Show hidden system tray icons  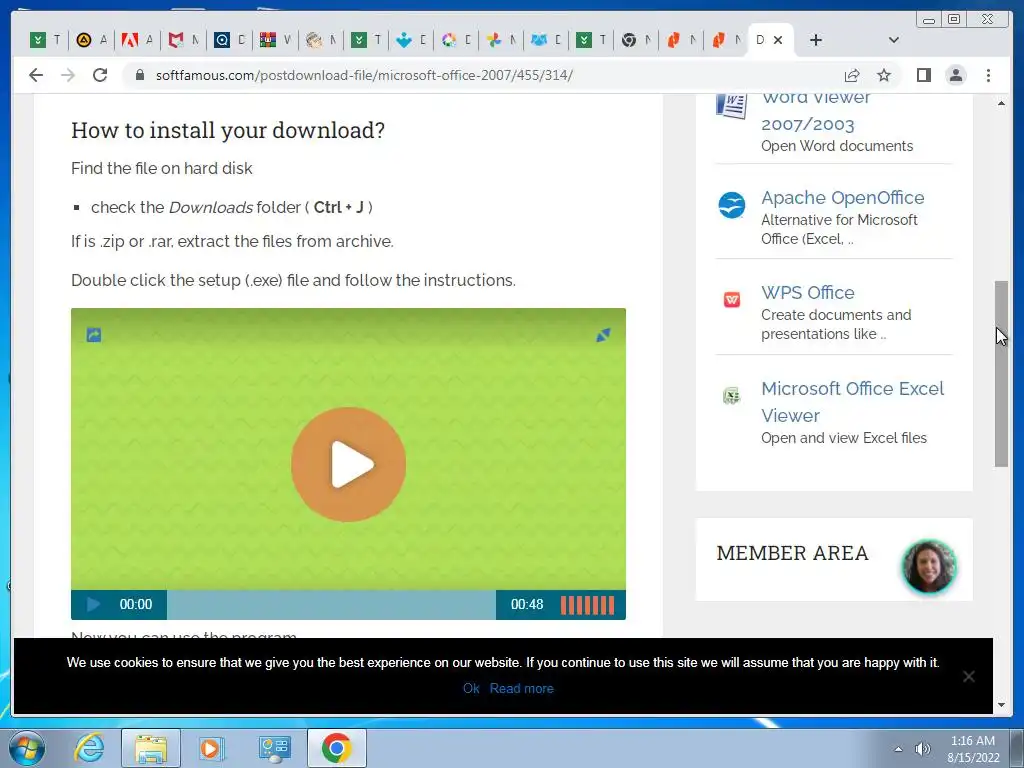(x=898, y=749)
